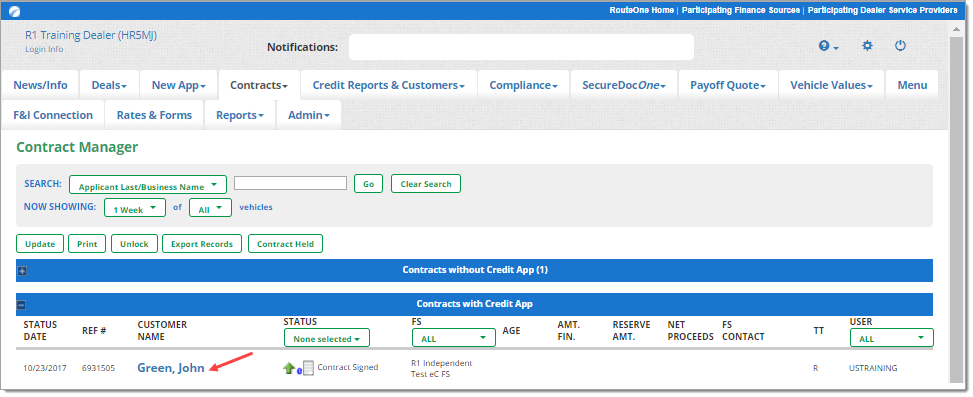Click the contract document icon for John Green
The image size is (973, 397).
click(308, 368)
